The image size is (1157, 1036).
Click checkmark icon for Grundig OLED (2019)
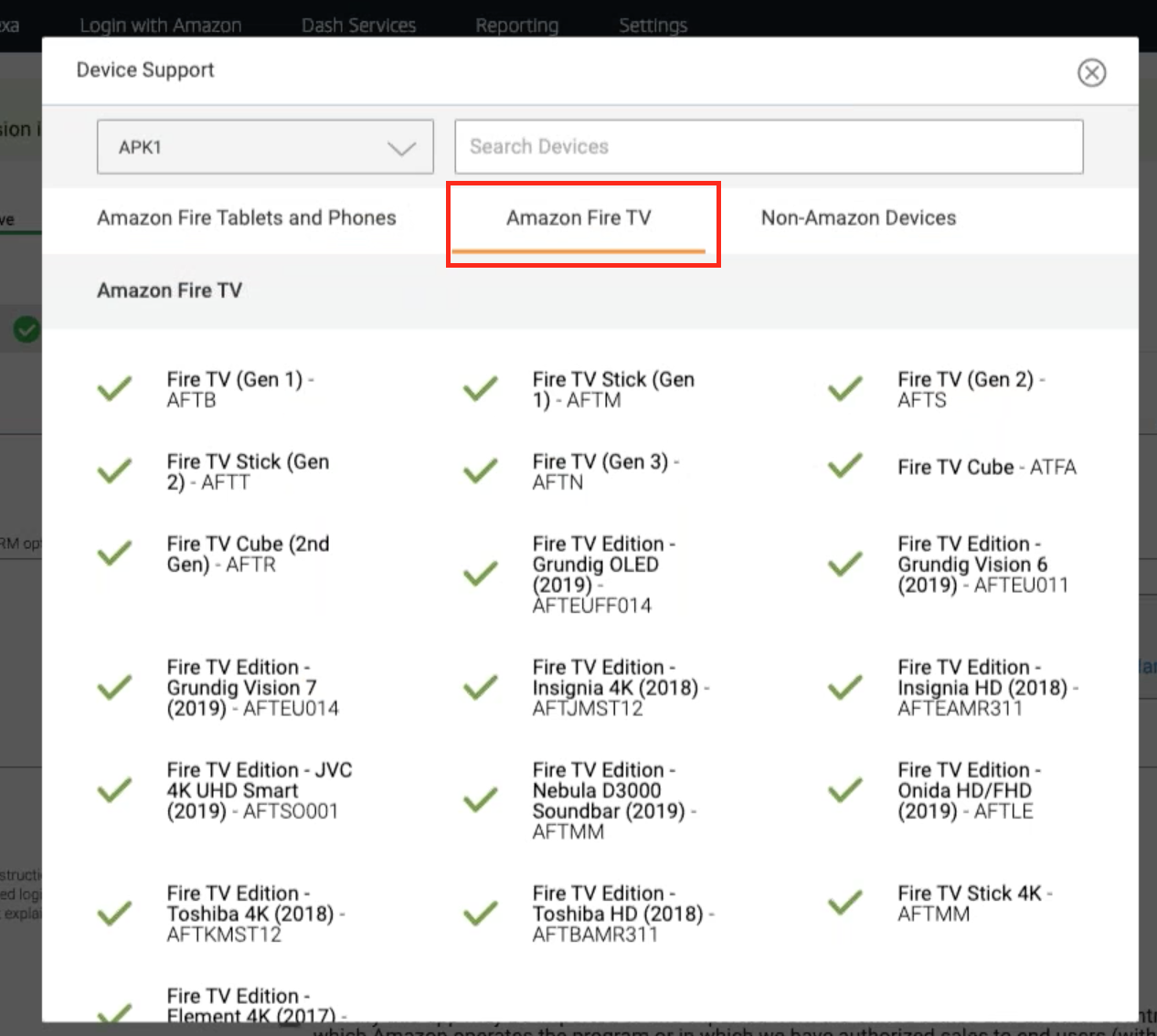(481, 574)
